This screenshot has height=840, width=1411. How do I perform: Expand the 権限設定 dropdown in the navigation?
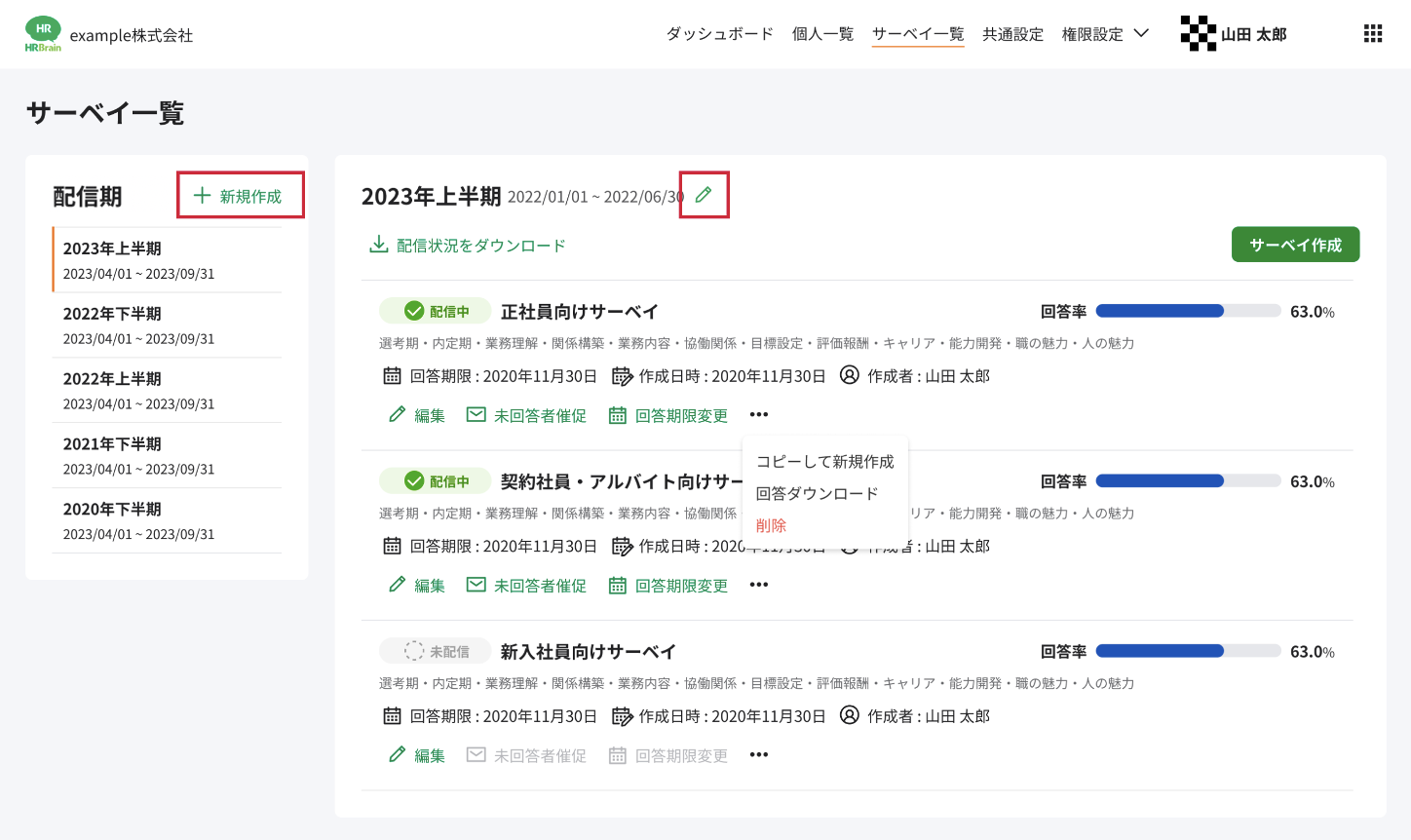coord(1104,33)
